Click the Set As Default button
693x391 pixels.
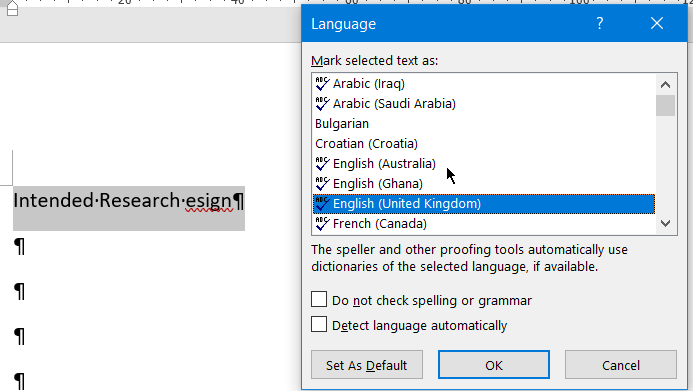(367, 365)
